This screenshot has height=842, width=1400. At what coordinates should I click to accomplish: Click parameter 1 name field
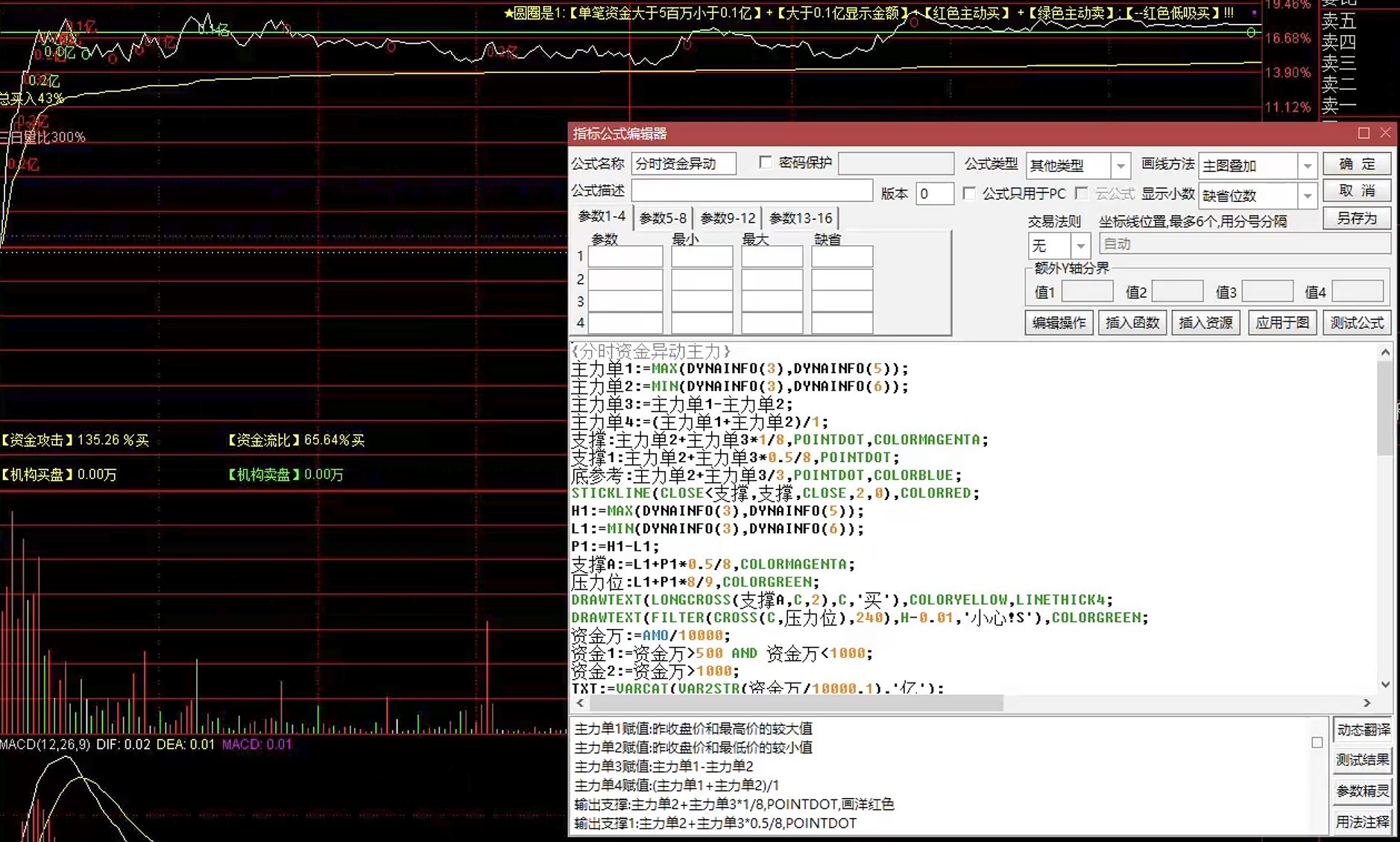[x=625, y=257]
